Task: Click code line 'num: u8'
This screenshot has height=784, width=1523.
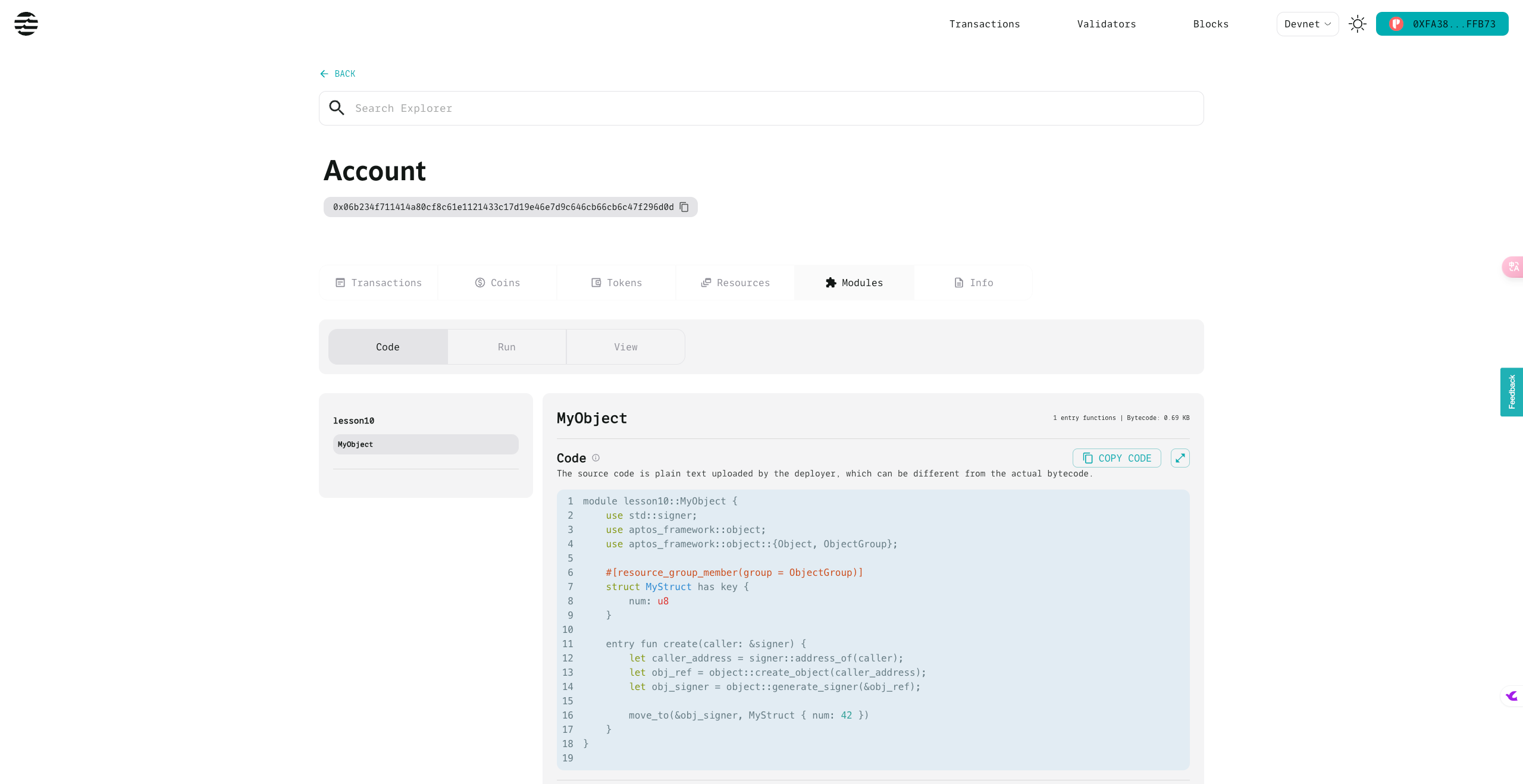Action: coord(648,601)
